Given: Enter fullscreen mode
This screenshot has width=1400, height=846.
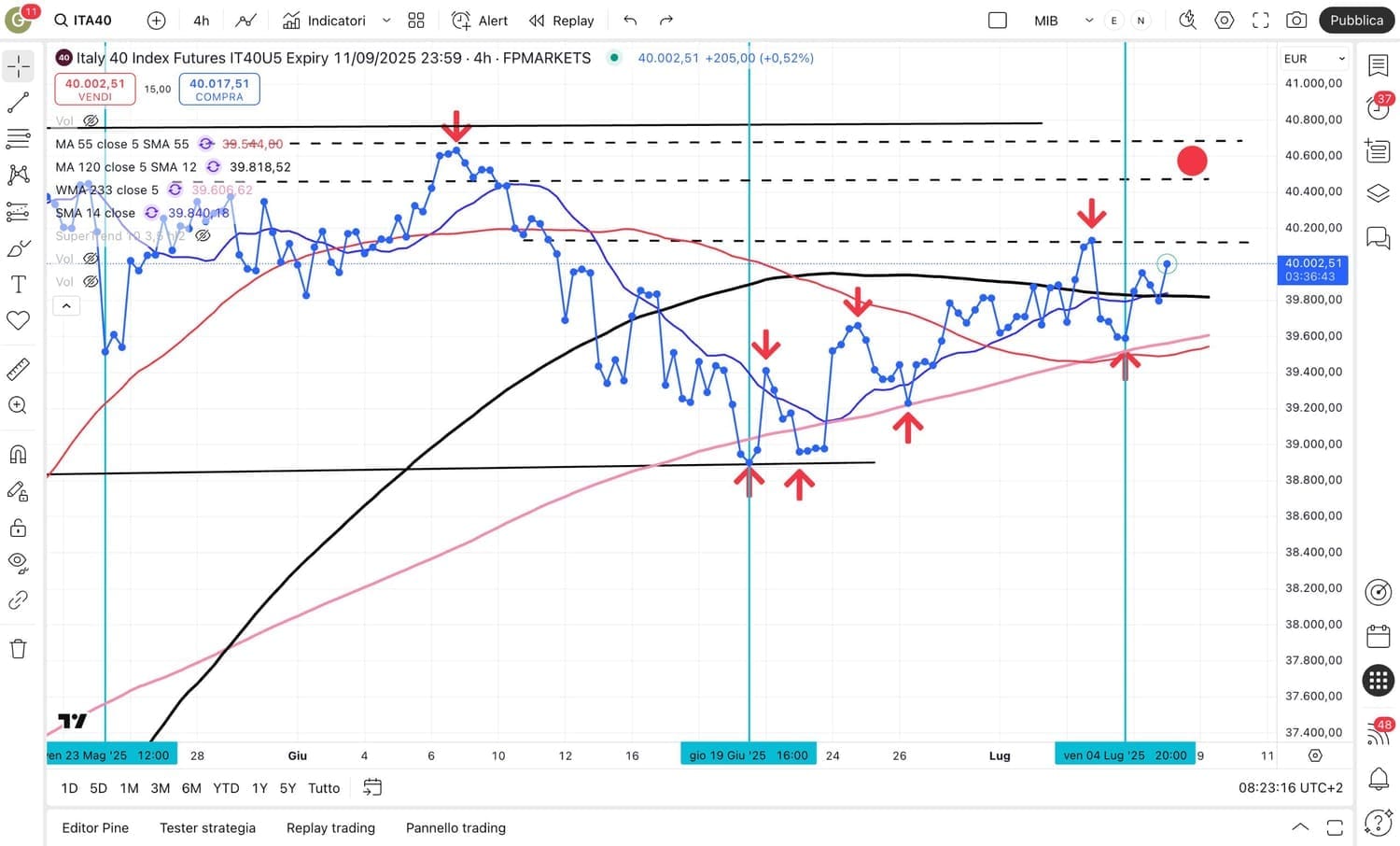Looking at the screenshot, I should click(x=1261, y=21).
